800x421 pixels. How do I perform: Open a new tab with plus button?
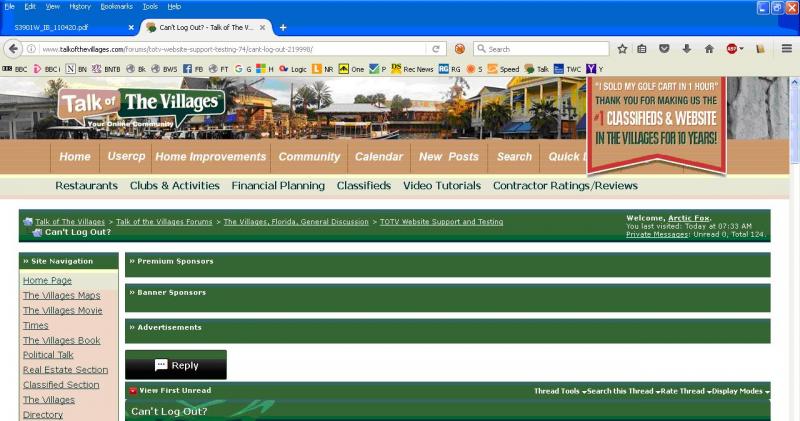pos(283,28)
